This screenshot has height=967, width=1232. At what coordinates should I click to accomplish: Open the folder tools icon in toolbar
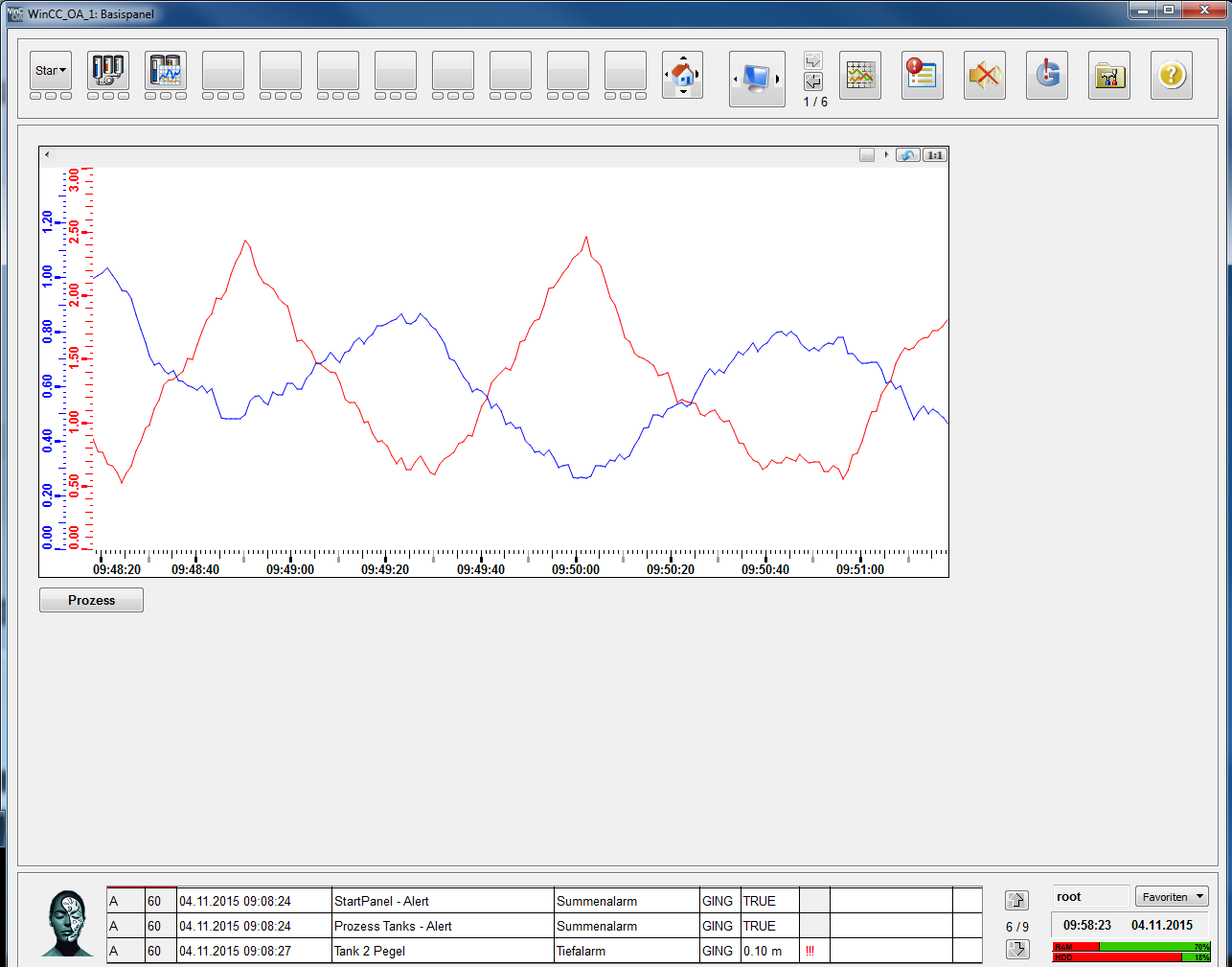[x=1108, y=75]
